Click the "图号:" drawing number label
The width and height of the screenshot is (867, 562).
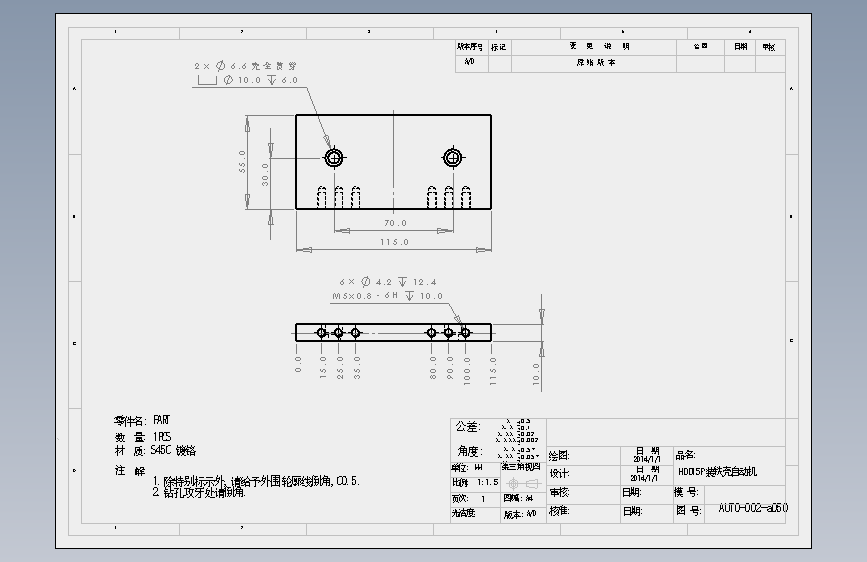(689, 511)
